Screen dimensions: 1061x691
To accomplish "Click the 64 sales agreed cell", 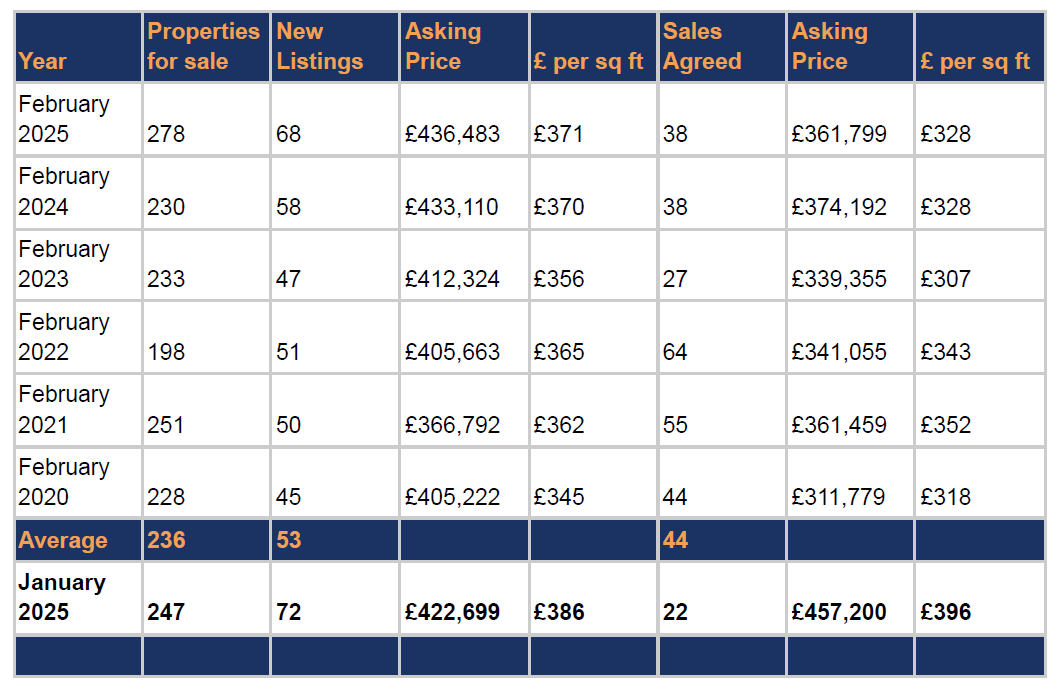I will (x=675, y=352).
